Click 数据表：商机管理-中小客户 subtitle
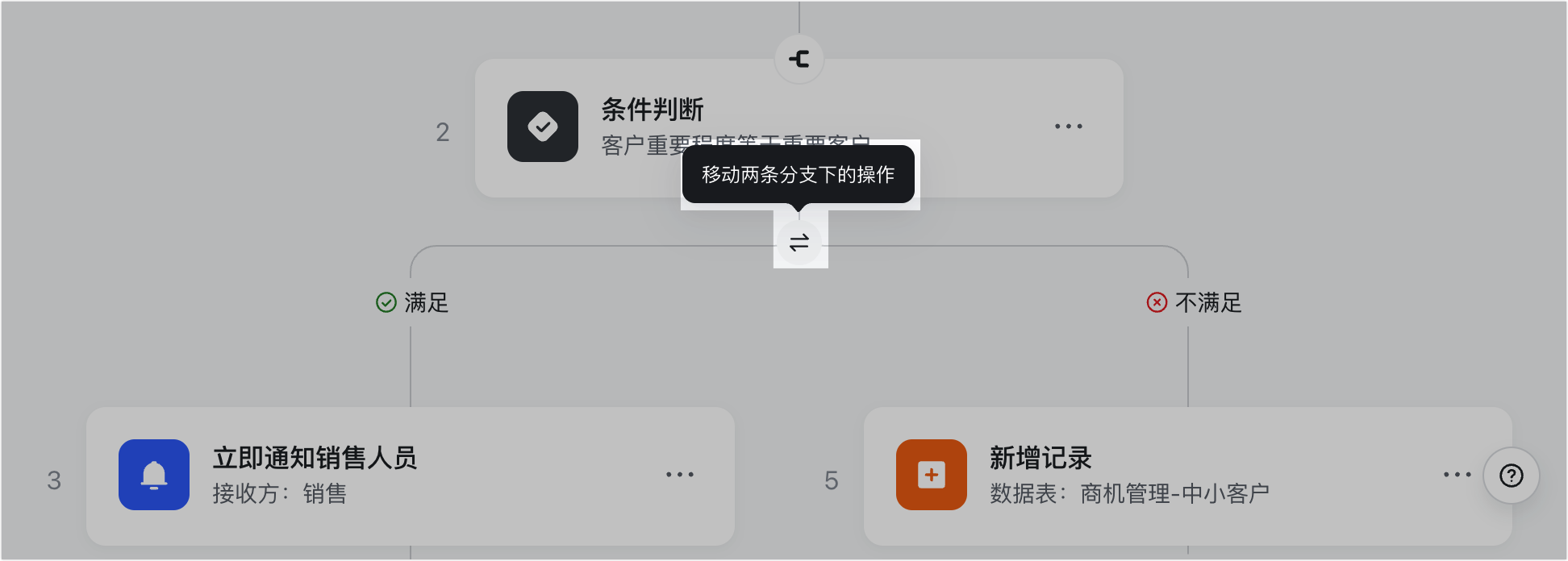This screenshot has height=561, width=1568. coord(1130,493)
